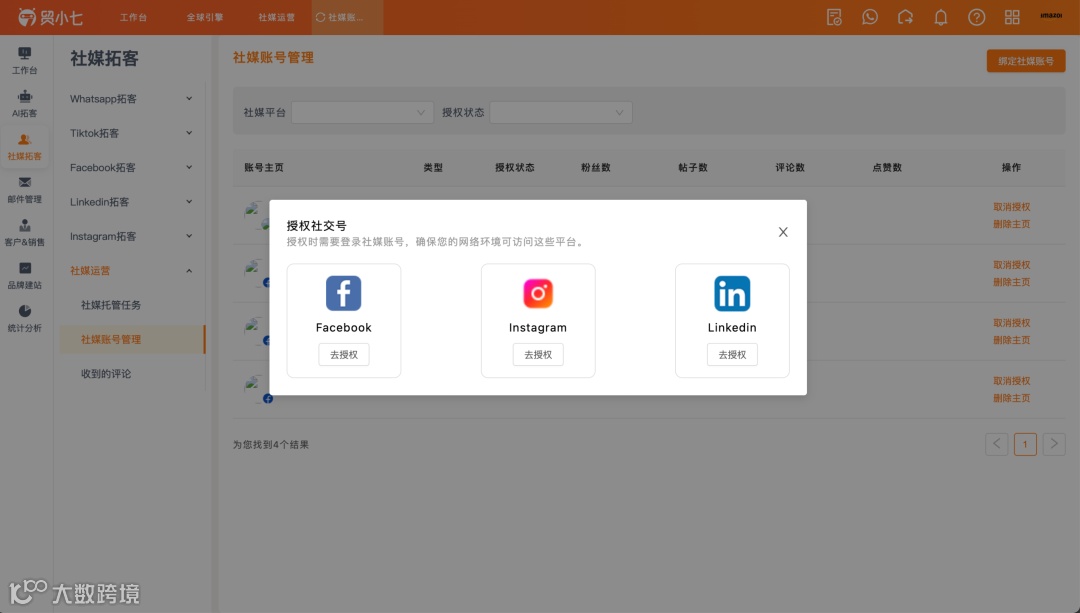Click 删除主页 in the third account row
This screenshot has width=1080, height=613.
point(1011,340)
